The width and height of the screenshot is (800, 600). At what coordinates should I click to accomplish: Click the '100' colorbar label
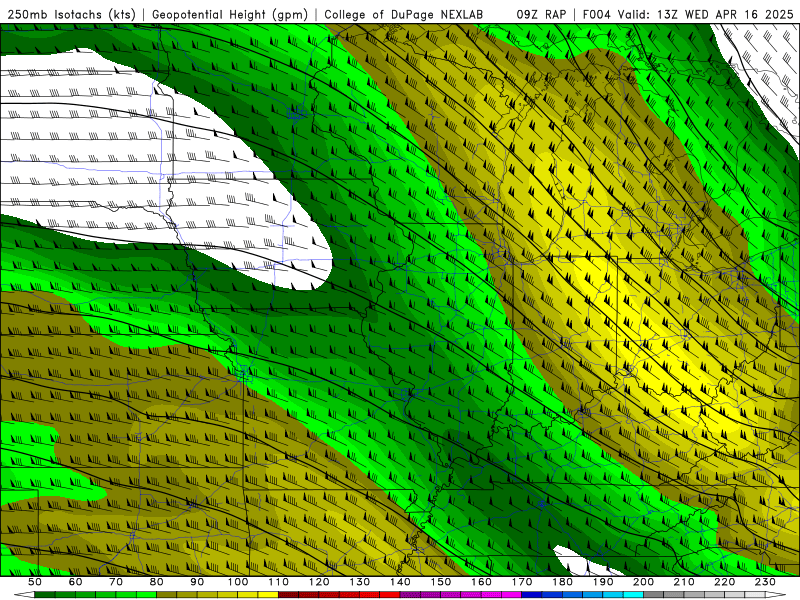click(x=238, y=582)
